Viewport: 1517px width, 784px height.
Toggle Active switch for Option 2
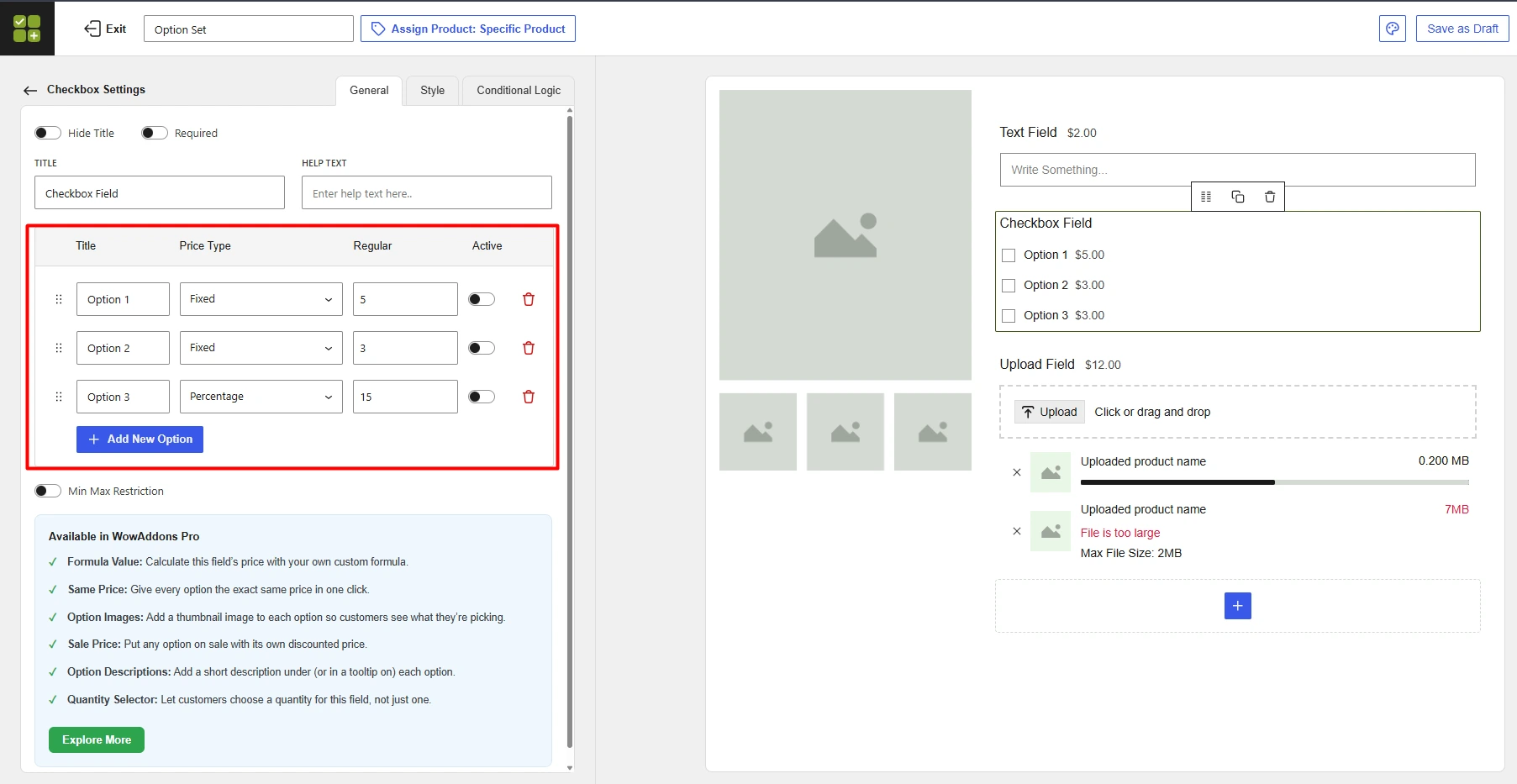(x=482, y=348)
